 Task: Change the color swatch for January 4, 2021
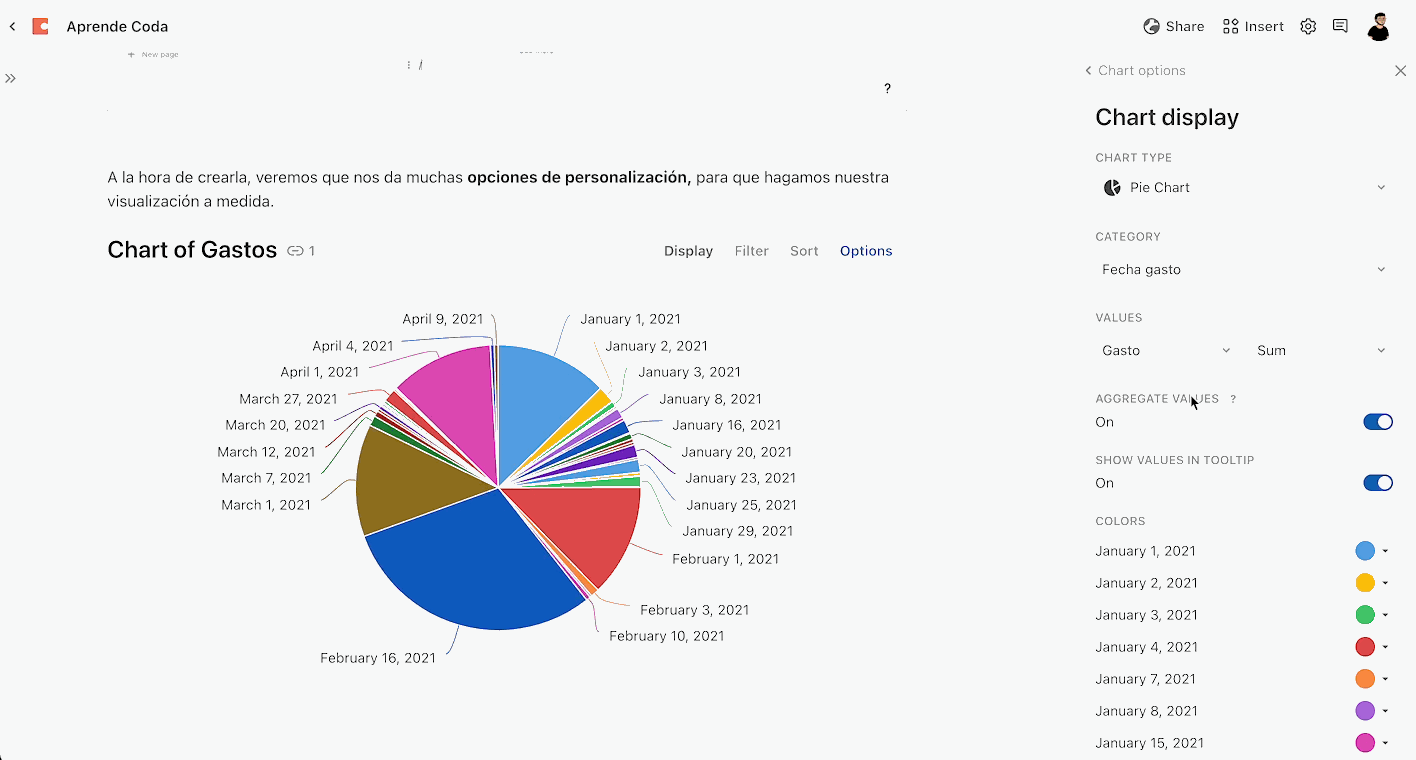pos(1365,647)
